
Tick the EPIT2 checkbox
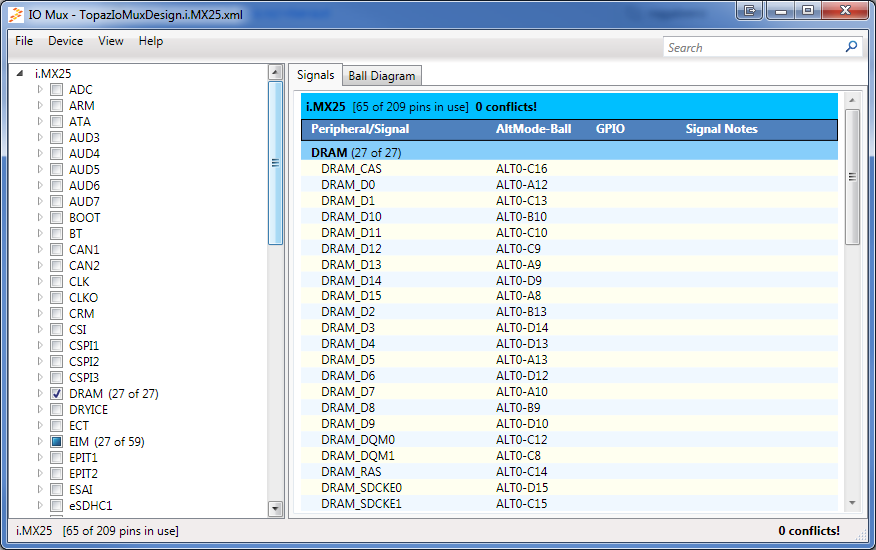[56, 473]
